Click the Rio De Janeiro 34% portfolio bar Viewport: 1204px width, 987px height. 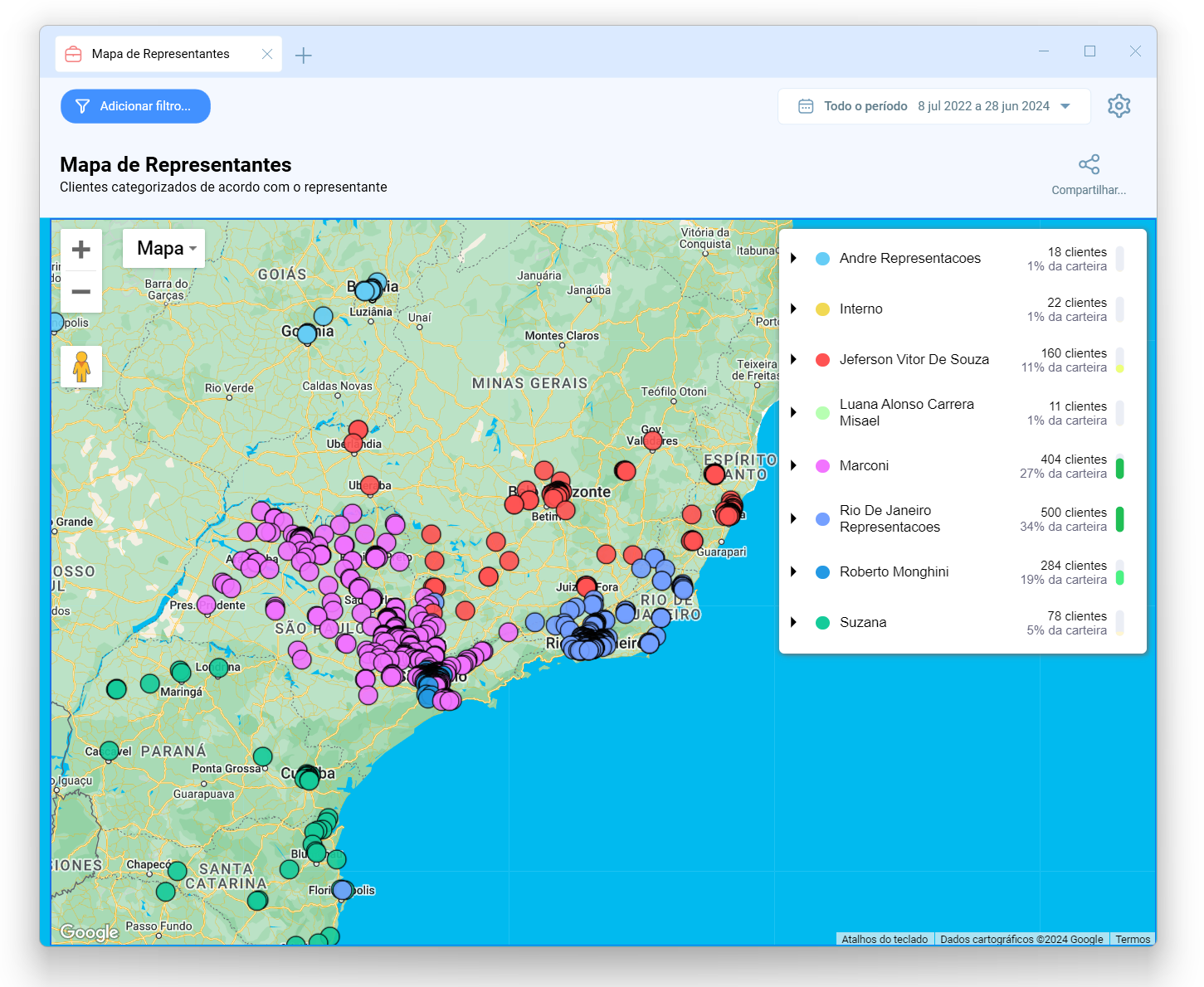point(1119,519)
